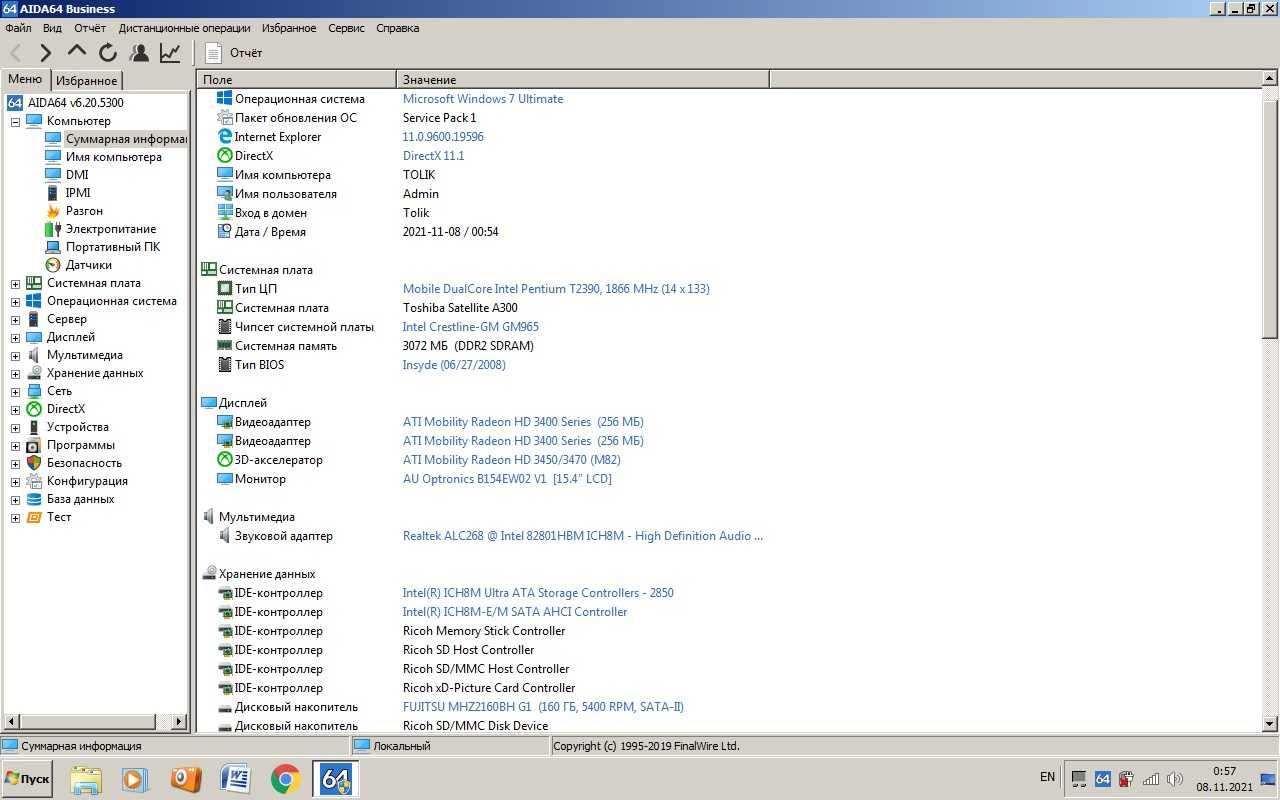Click the volume speaker tray icon
The width and height of the screenshot is (1280, 800).
[x=1175, y=778]
